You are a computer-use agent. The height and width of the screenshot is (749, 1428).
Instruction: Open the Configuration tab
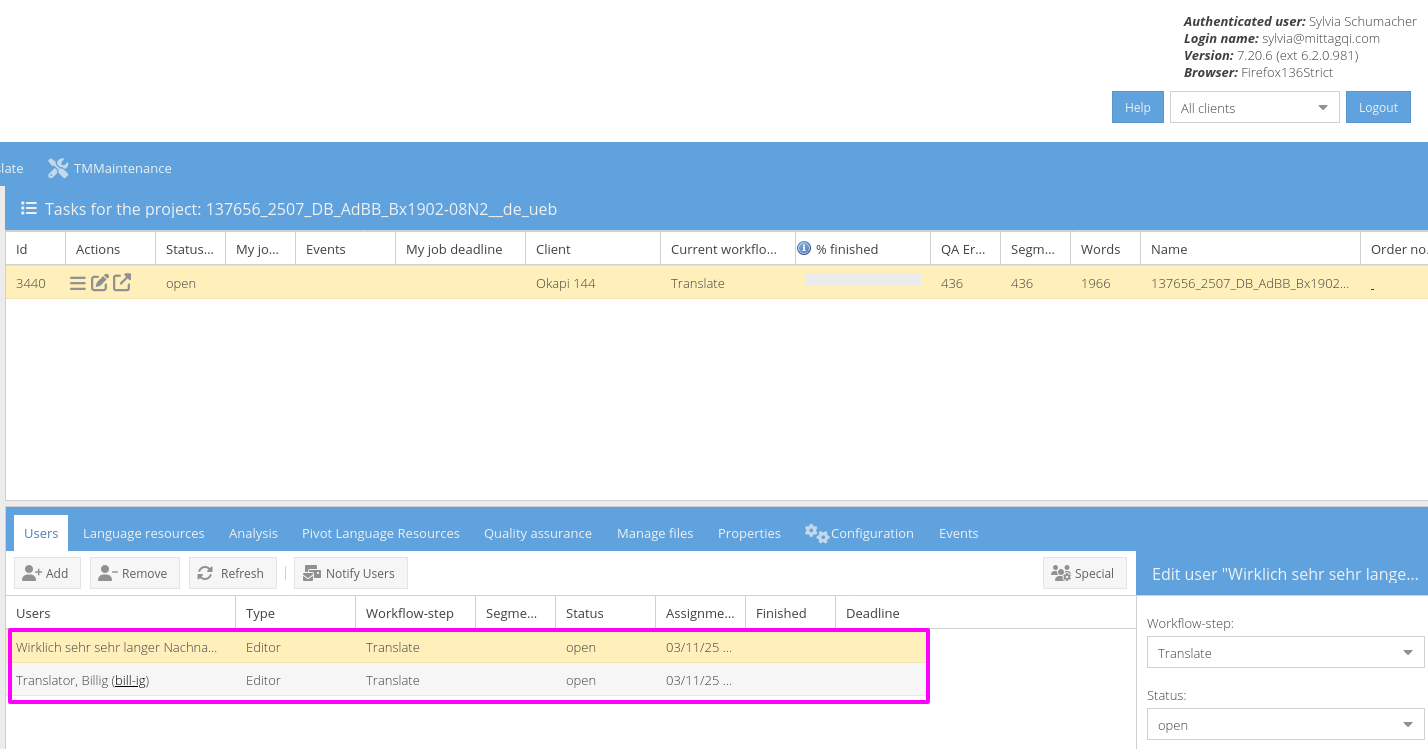point(860,533)
